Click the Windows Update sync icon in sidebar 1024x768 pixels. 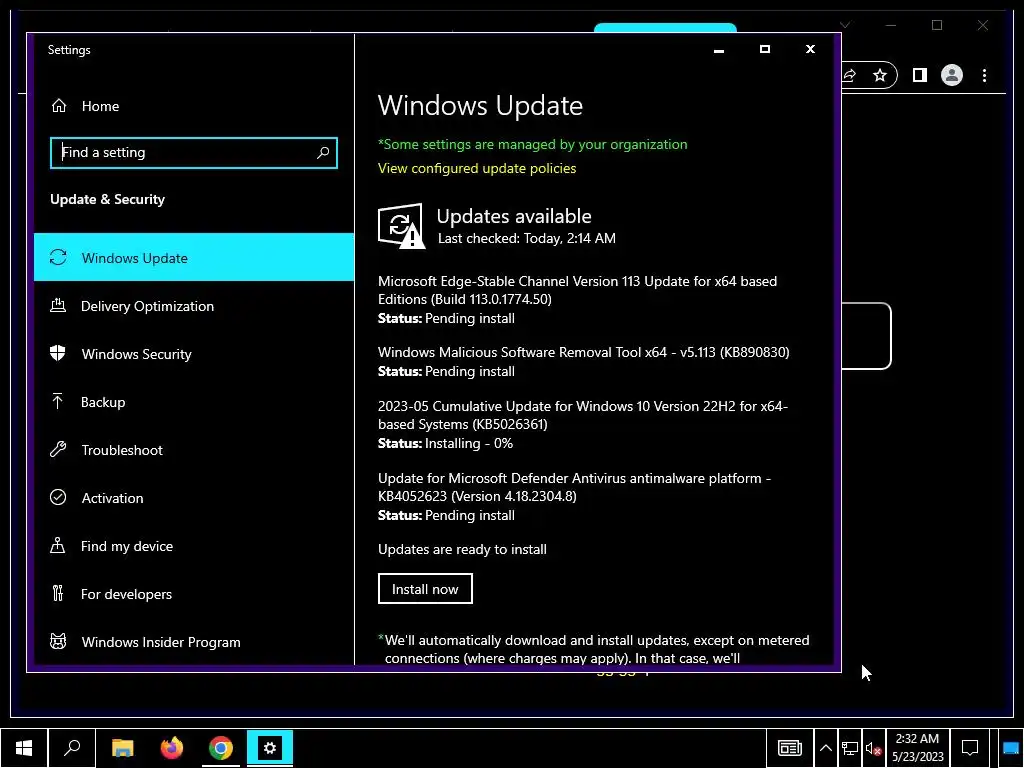click(x=58, y=257)
